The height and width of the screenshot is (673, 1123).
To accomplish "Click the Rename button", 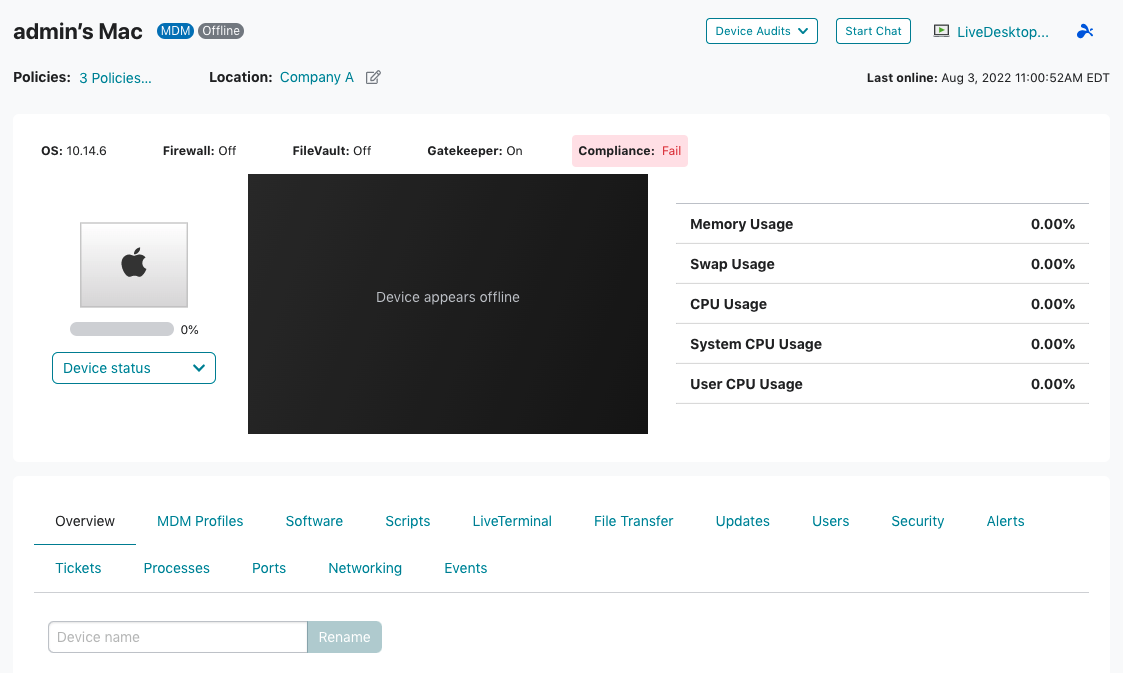I will (x=344, y=637).
